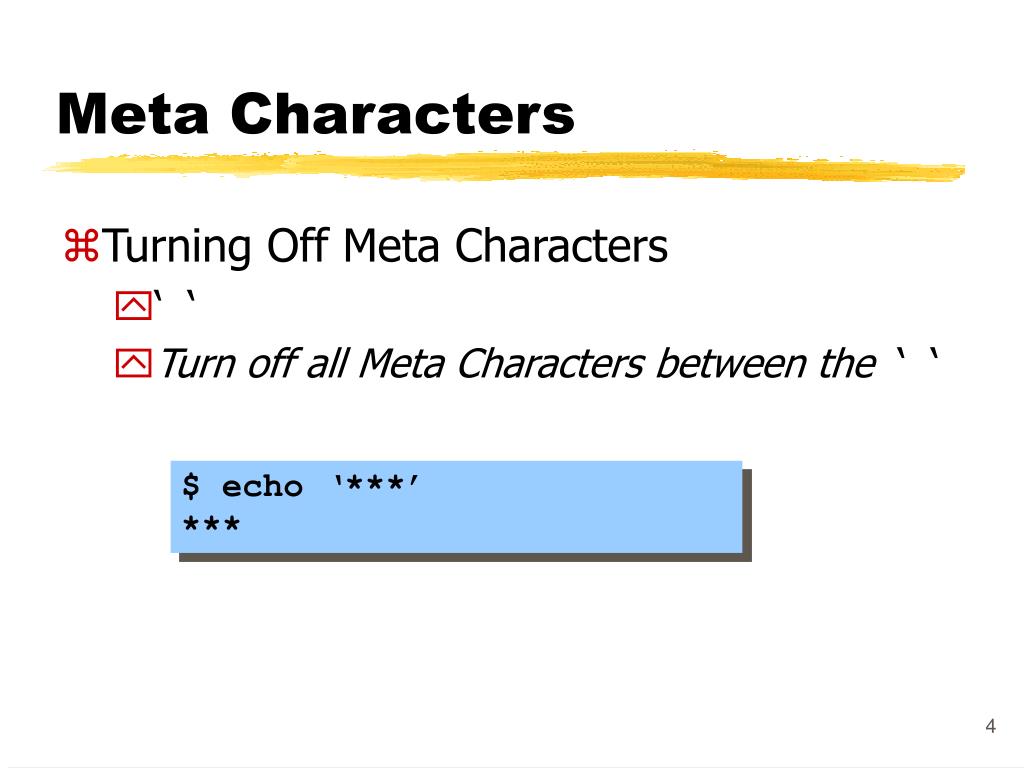Click the word 'echo' in the code
Image resolution: width=1024 pixels, height=768 pixels.
[x=263, y=487]
